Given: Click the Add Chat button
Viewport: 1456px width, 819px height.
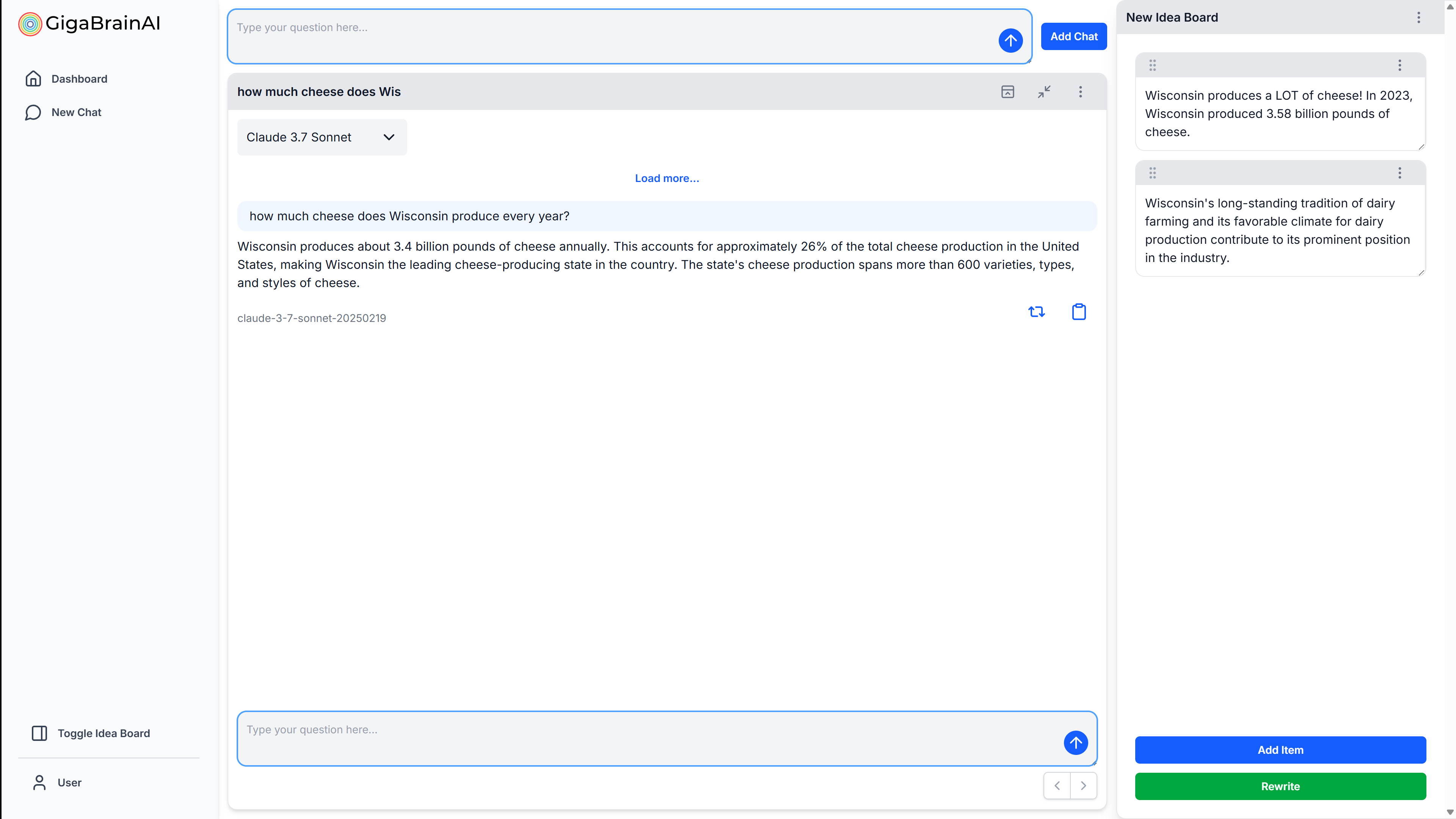Looking at the screenshot, I should tap(1073, 37).
